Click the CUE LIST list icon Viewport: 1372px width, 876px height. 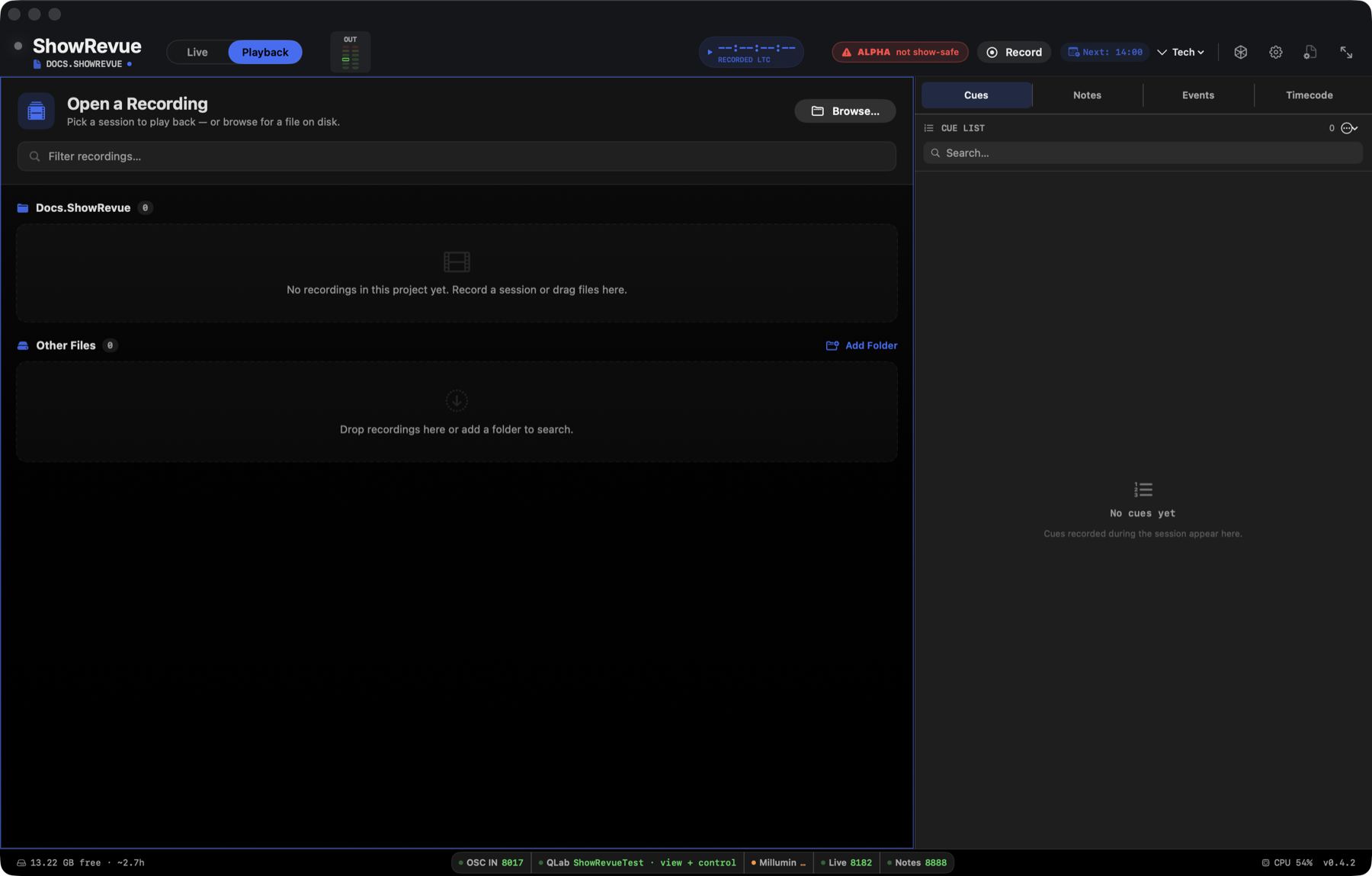click(x=928, y=128)
